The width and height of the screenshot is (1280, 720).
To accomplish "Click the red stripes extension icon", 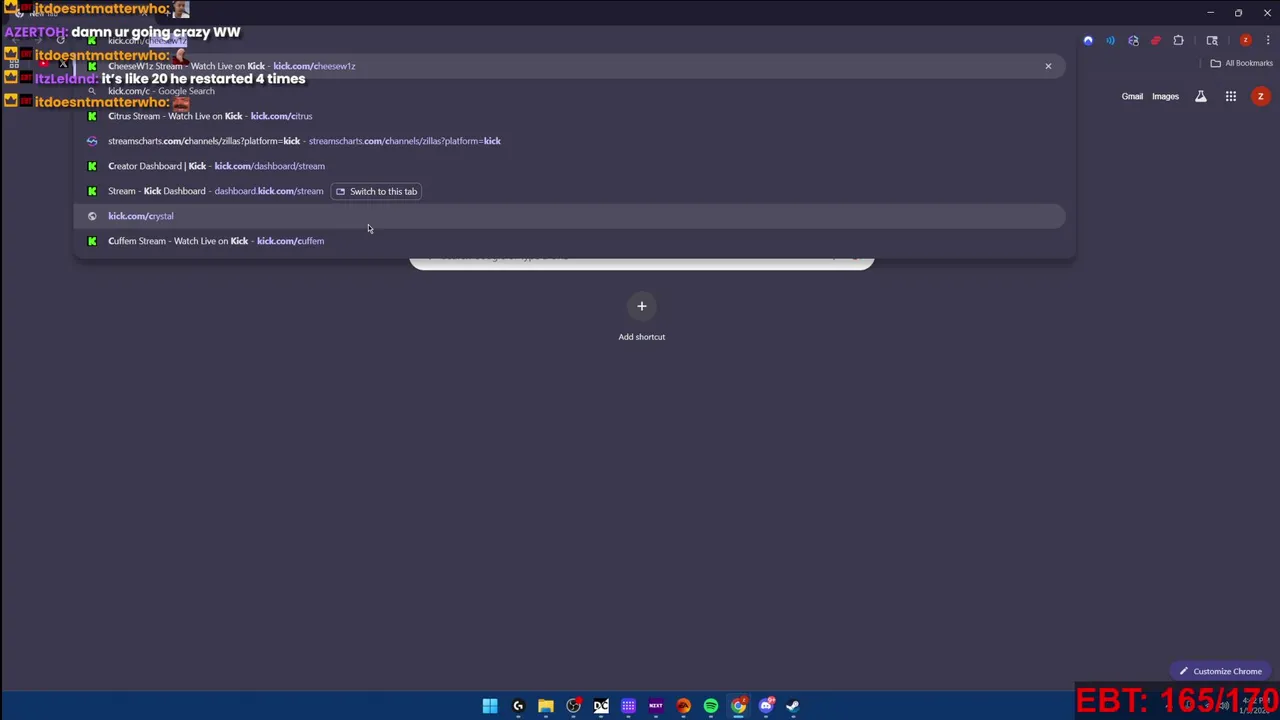I will tap(1155, 41).
